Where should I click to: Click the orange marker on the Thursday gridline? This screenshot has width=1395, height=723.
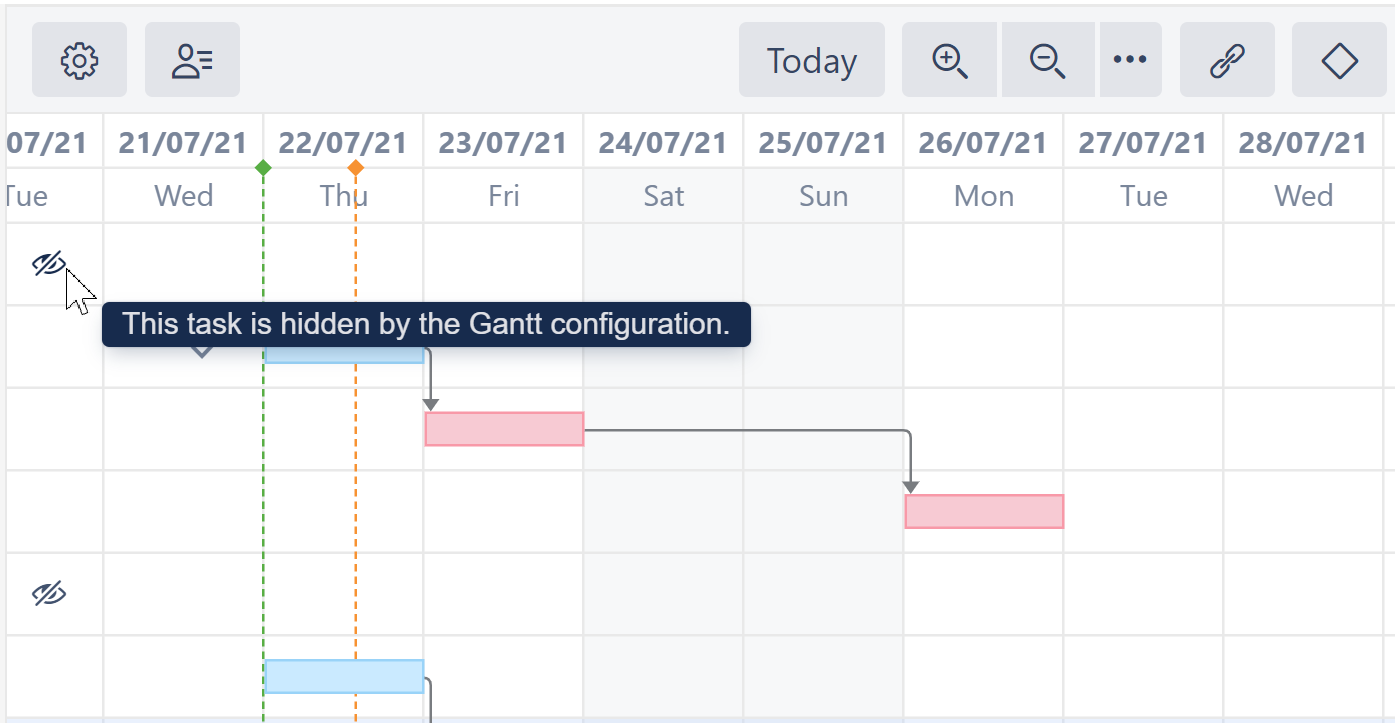357,168
